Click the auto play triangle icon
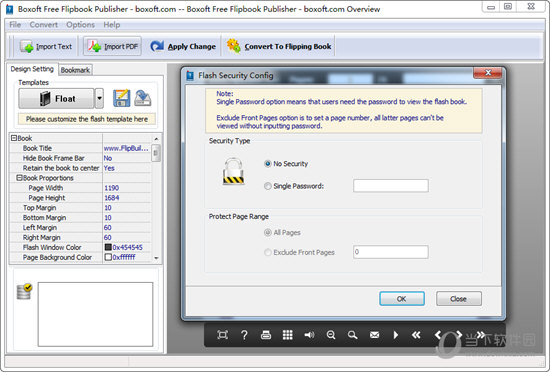The width and height of the screenshot is (550, 372). [x=396, y=335]
